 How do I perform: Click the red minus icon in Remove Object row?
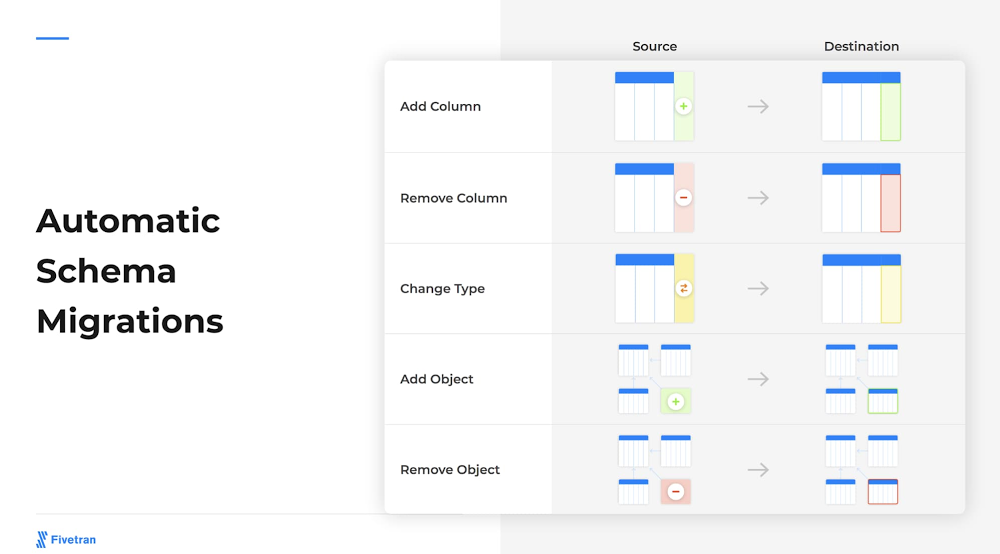point(675,492)
